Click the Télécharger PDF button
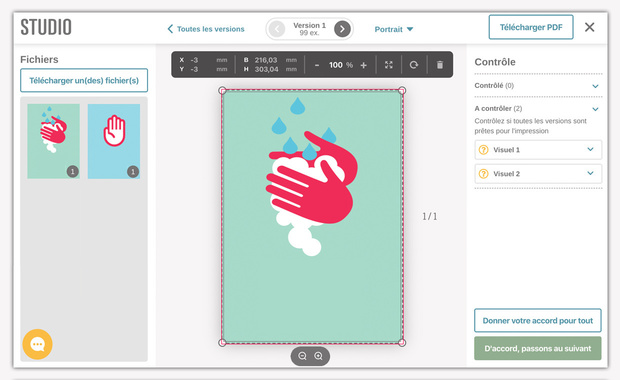Screen dimensions: 620x380 click(x=531, y=27)
